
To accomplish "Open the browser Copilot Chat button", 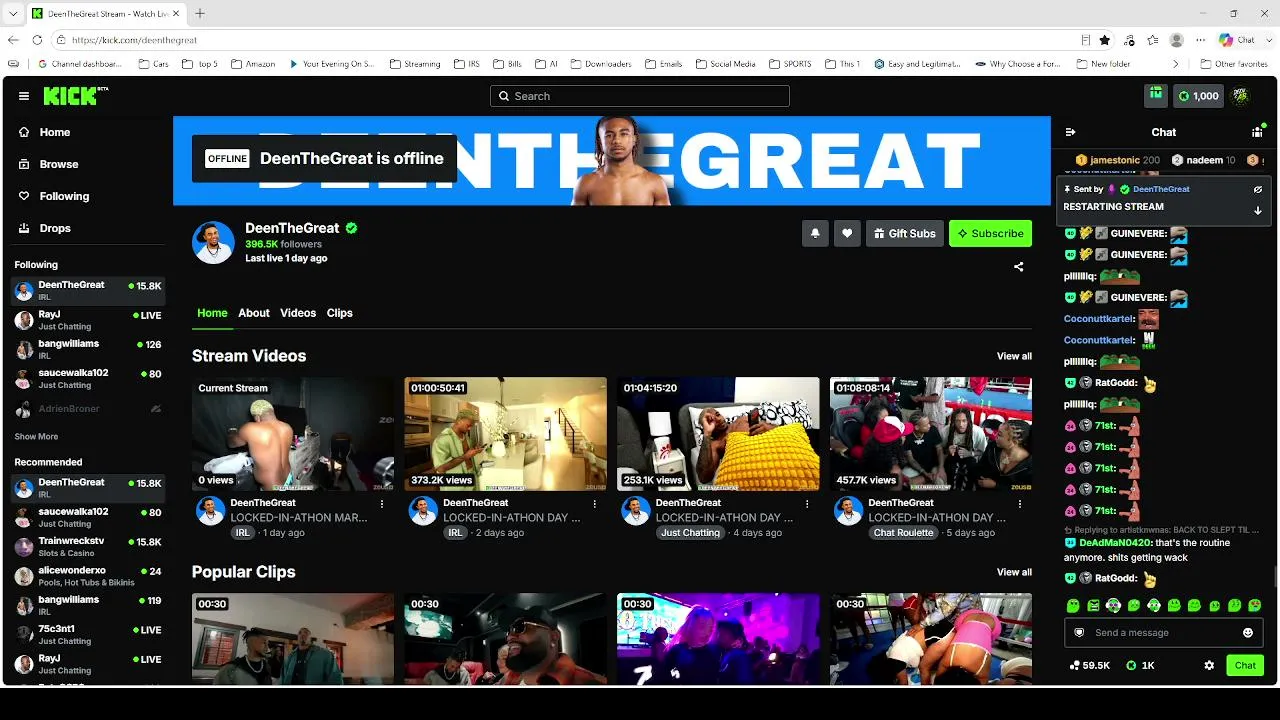I will 1236,40.
